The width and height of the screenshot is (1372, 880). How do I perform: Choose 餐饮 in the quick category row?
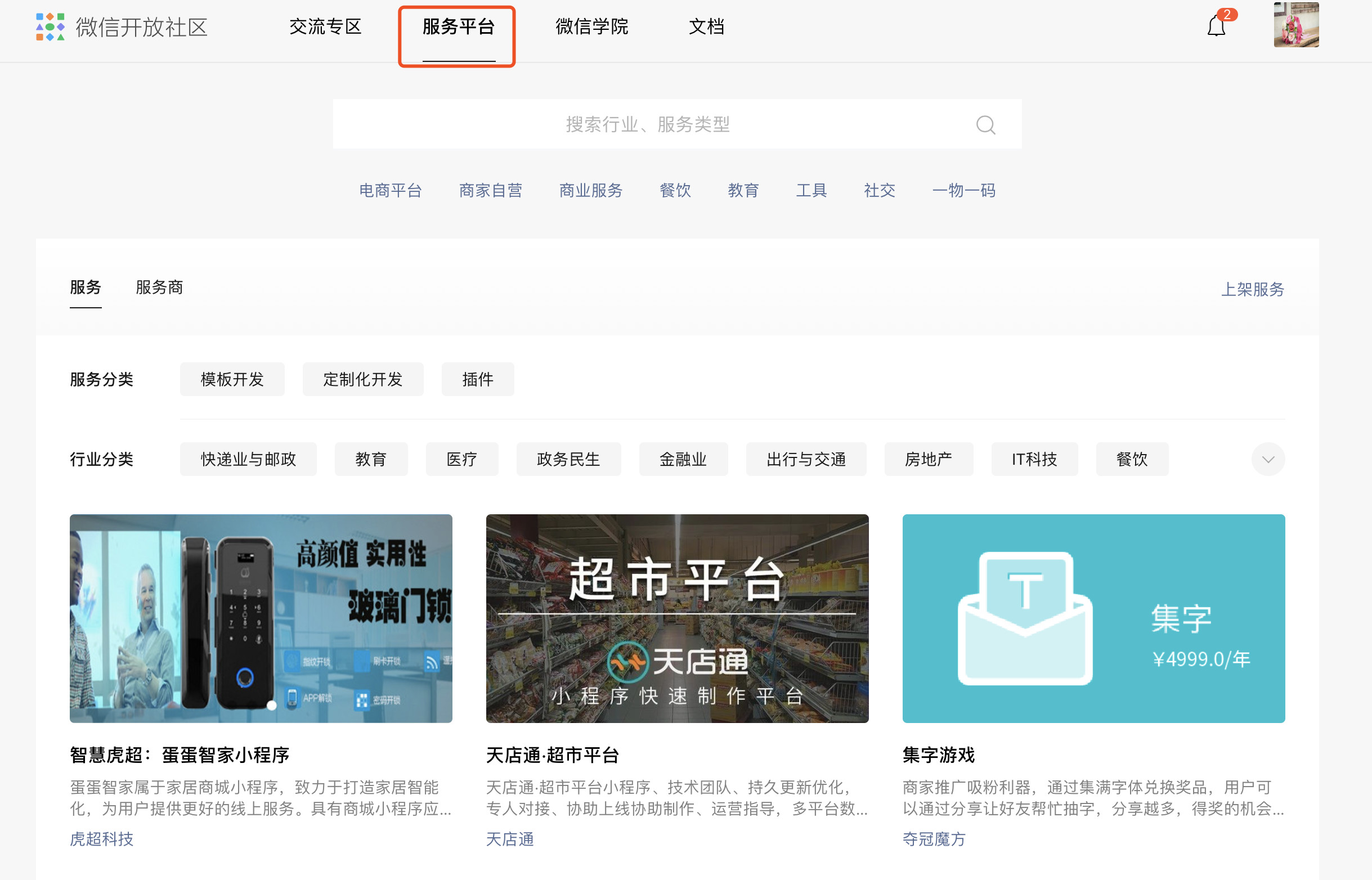675,190
